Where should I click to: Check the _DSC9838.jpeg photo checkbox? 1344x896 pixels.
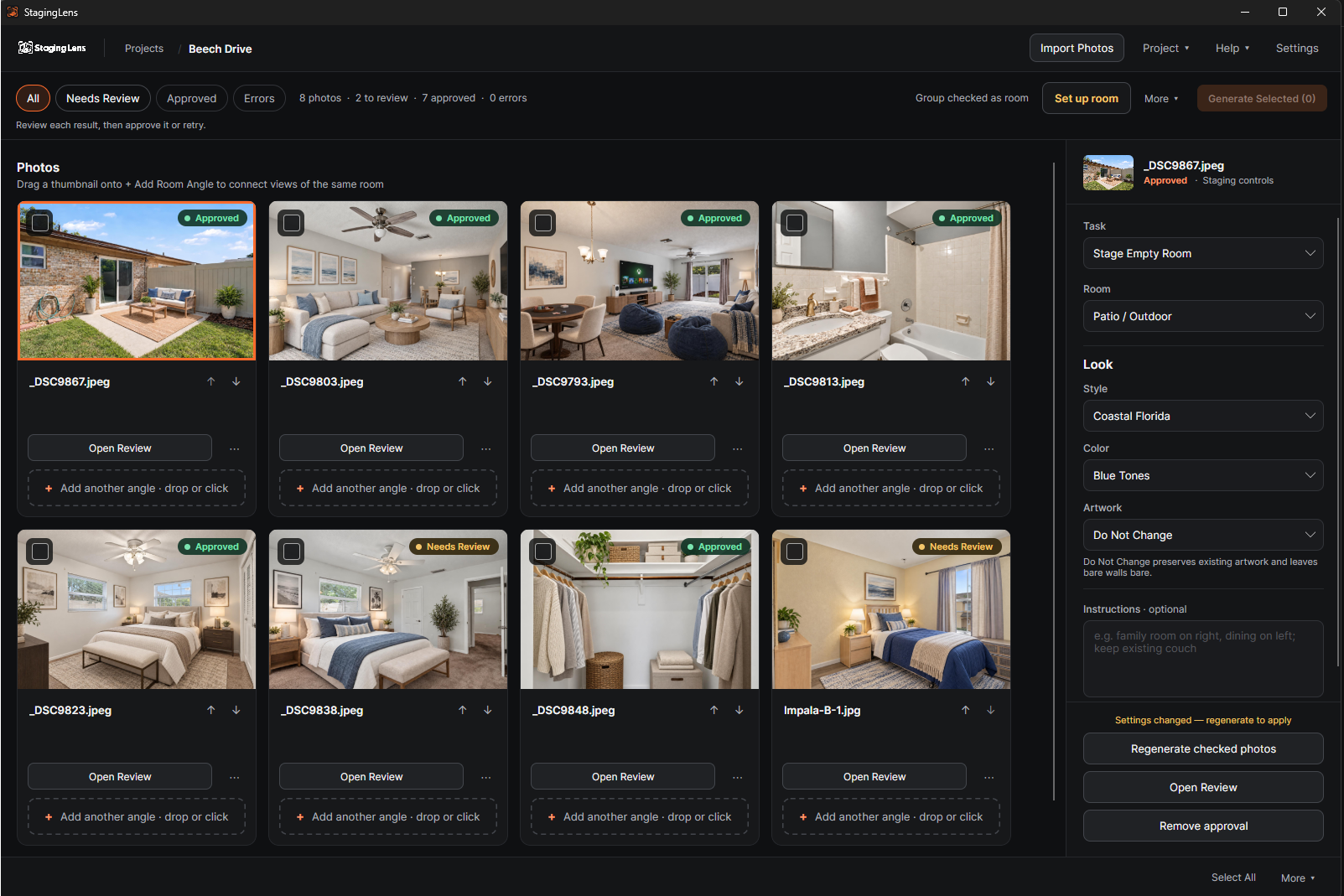292,552
